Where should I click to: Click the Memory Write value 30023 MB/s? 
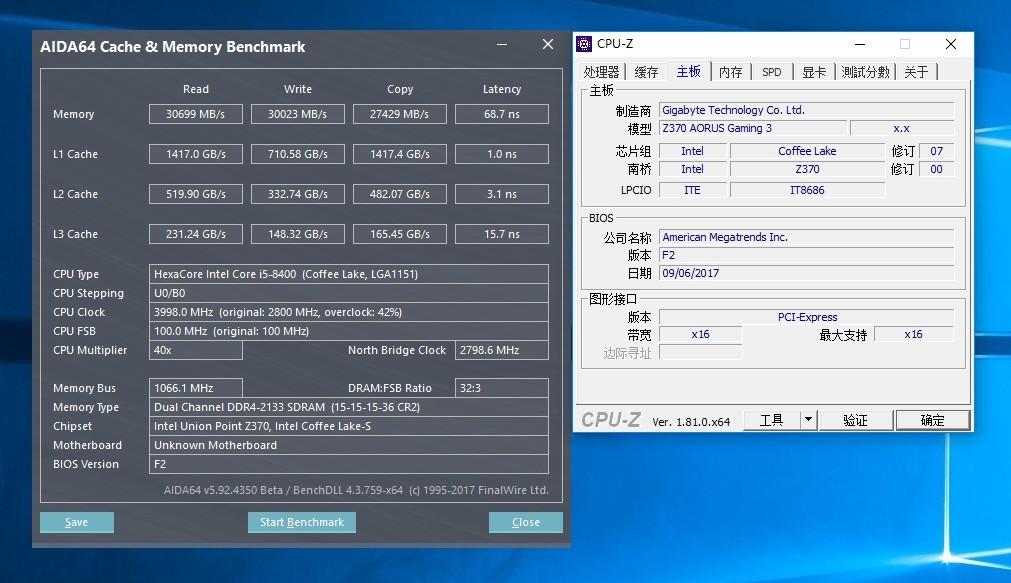[x=297, y=114]
